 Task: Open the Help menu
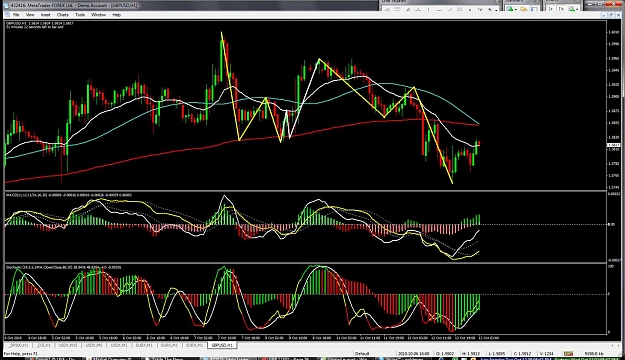coord(116,15)
